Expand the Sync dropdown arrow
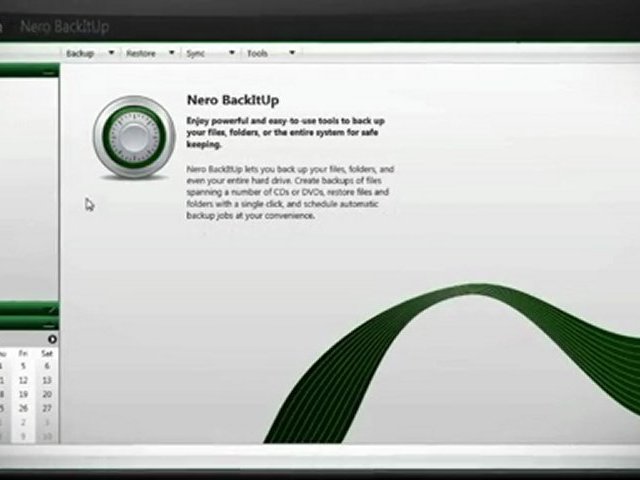 point(232,53)
